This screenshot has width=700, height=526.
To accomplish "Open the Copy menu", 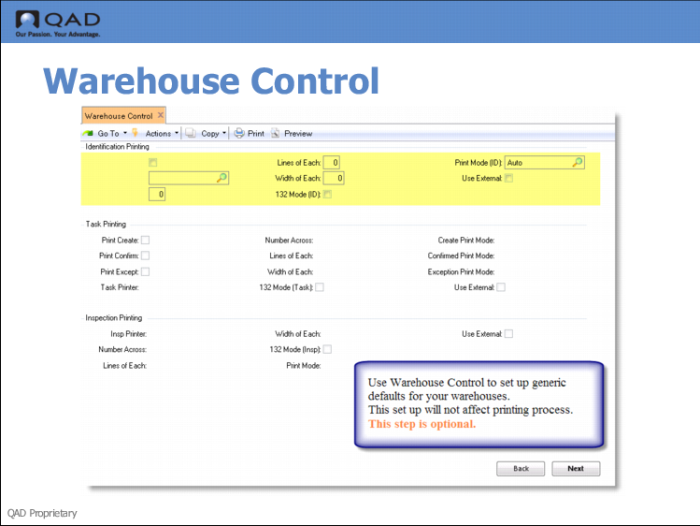I will (210, 134).
